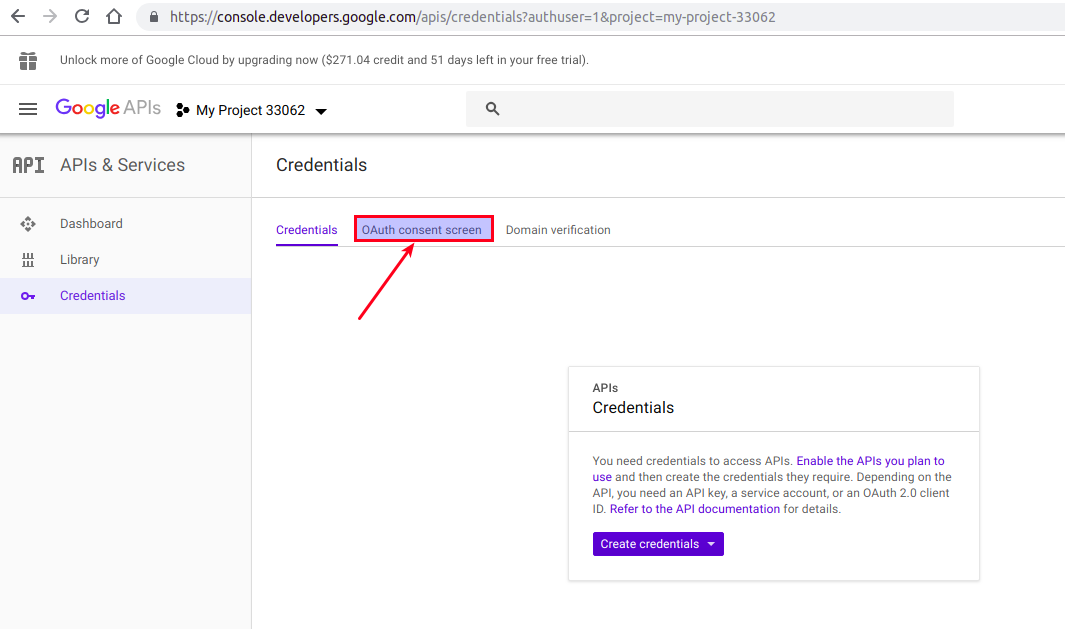Open Library in the sidebar

(x=79, y=259)
